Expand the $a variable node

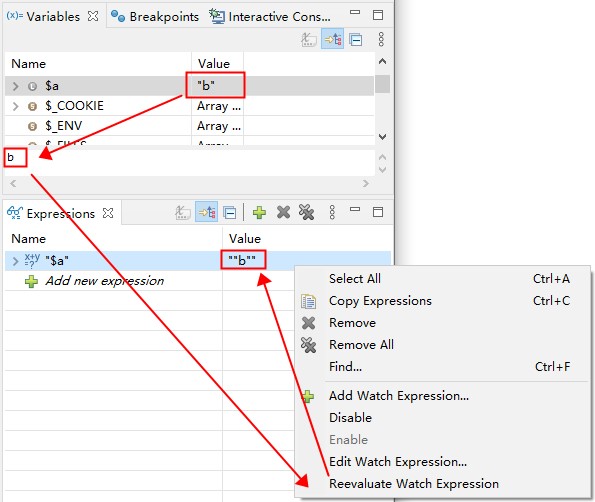pos(15,86)
